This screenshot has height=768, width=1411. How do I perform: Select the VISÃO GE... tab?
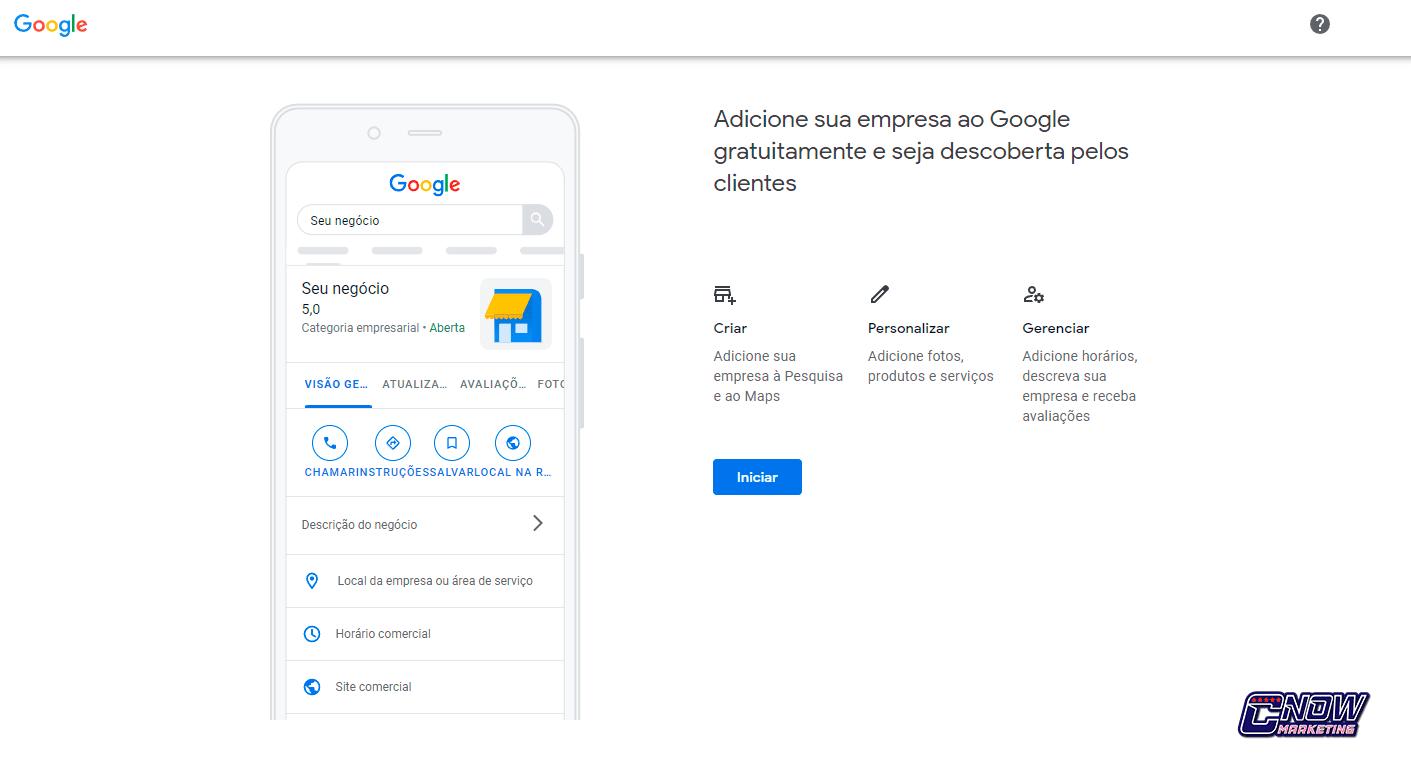336,384
